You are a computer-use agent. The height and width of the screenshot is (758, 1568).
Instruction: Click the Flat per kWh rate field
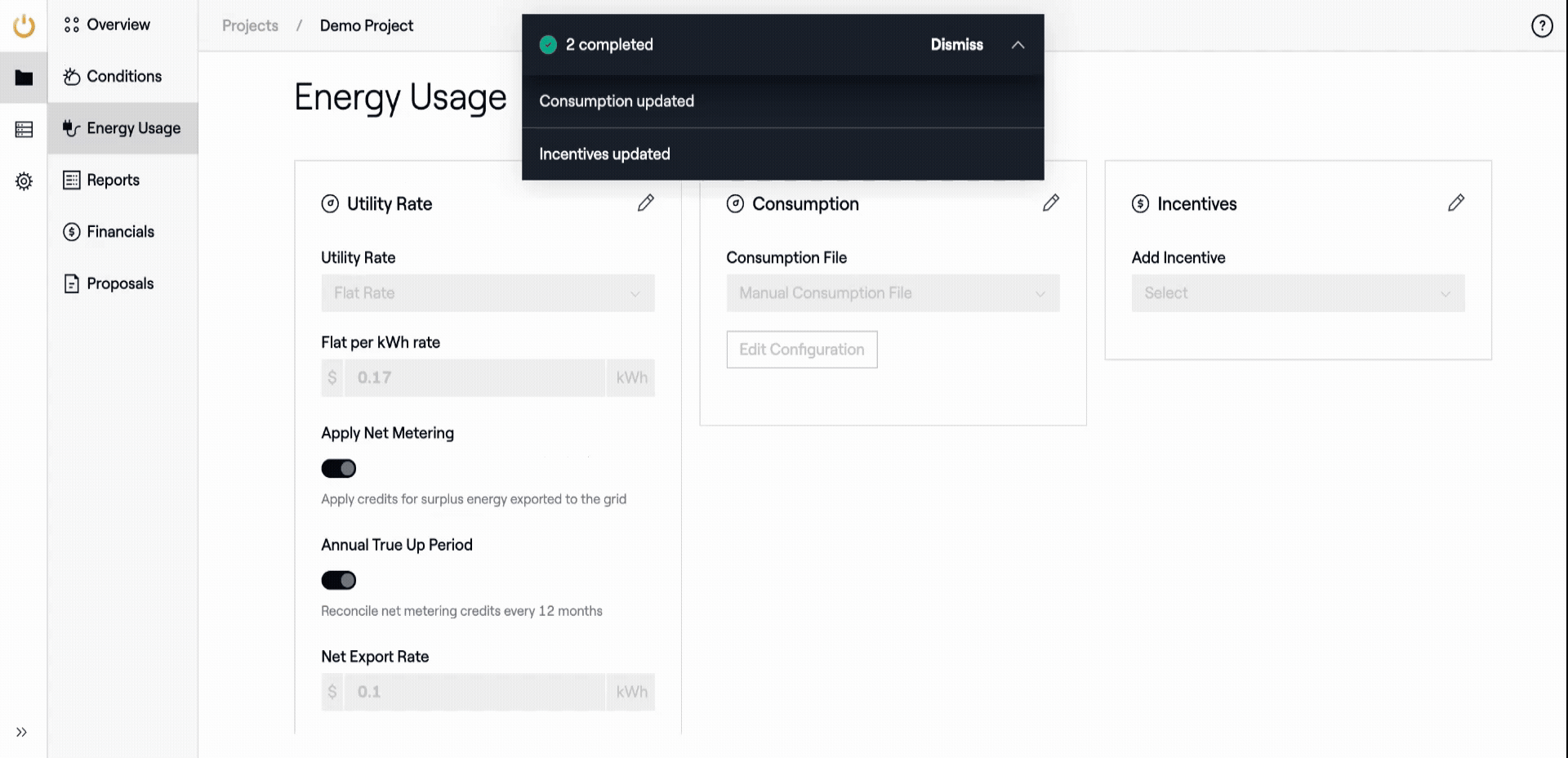click(474, 378)
